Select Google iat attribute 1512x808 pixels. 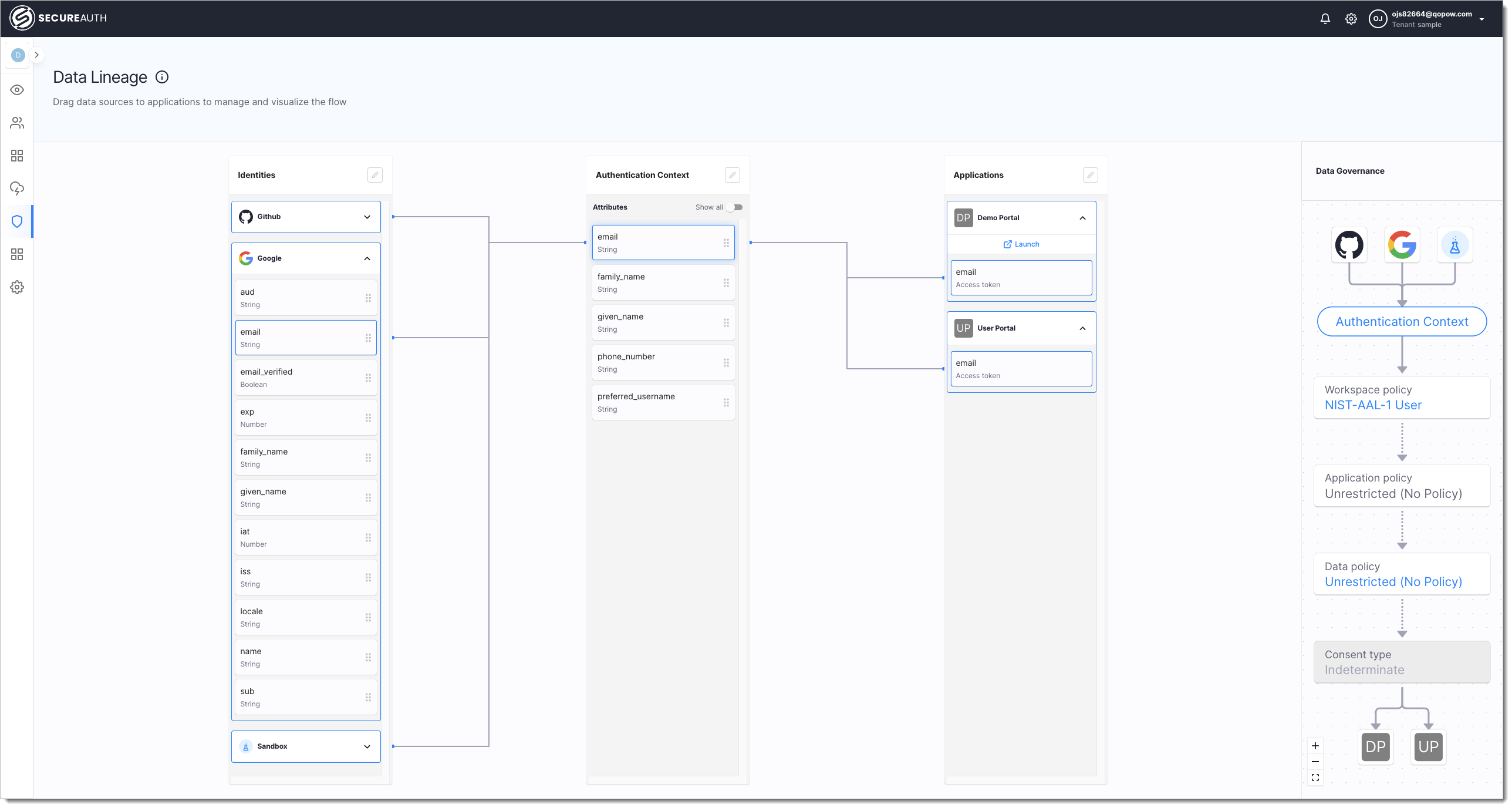306,537
